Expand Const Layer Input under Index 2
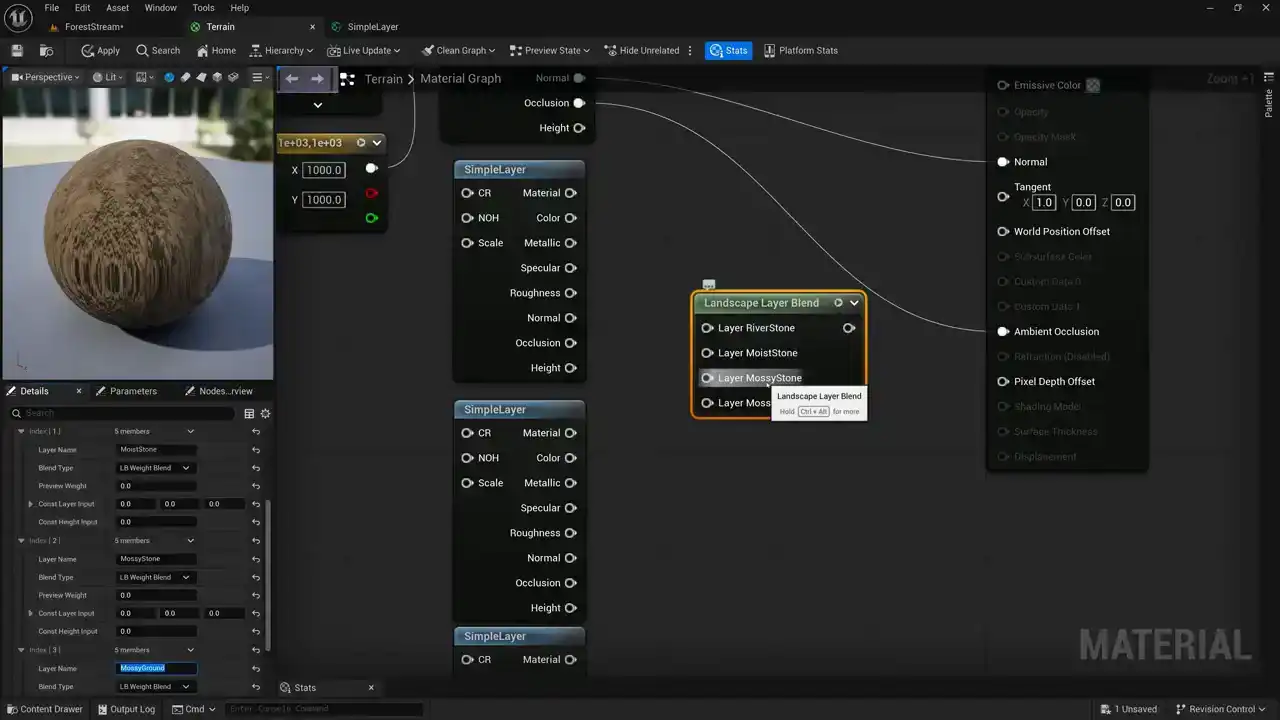The image size is (1280, 720). coord(30,613)
